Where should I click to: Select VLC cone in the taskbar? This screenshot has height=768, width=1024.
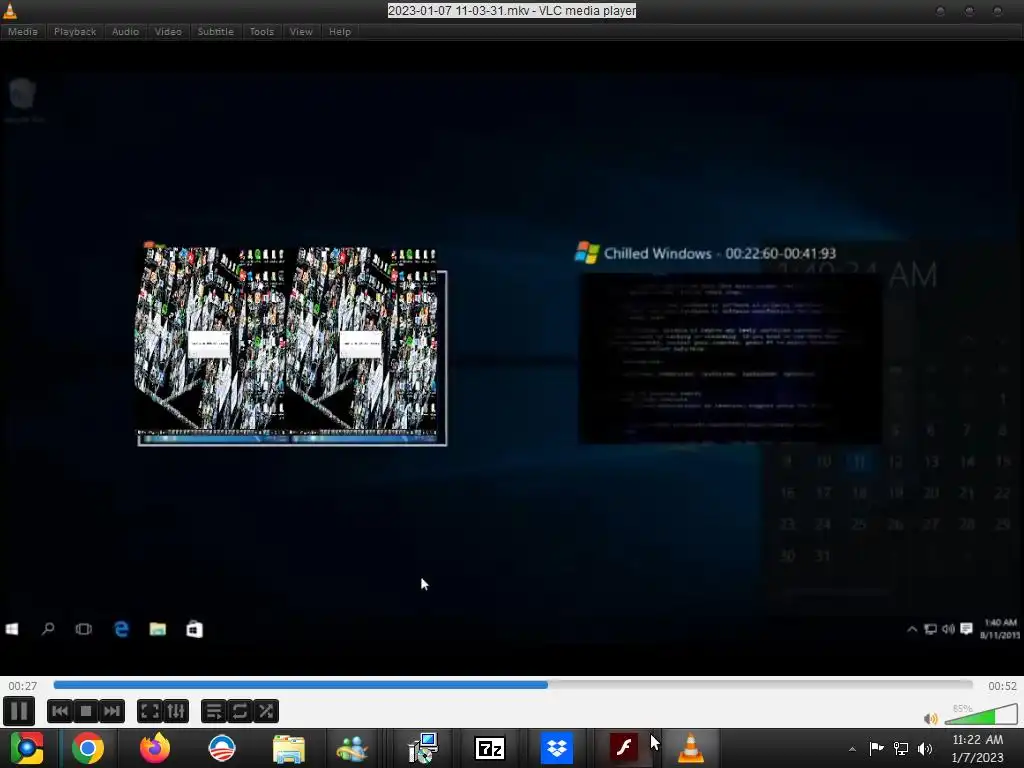(x=691, y=748)
